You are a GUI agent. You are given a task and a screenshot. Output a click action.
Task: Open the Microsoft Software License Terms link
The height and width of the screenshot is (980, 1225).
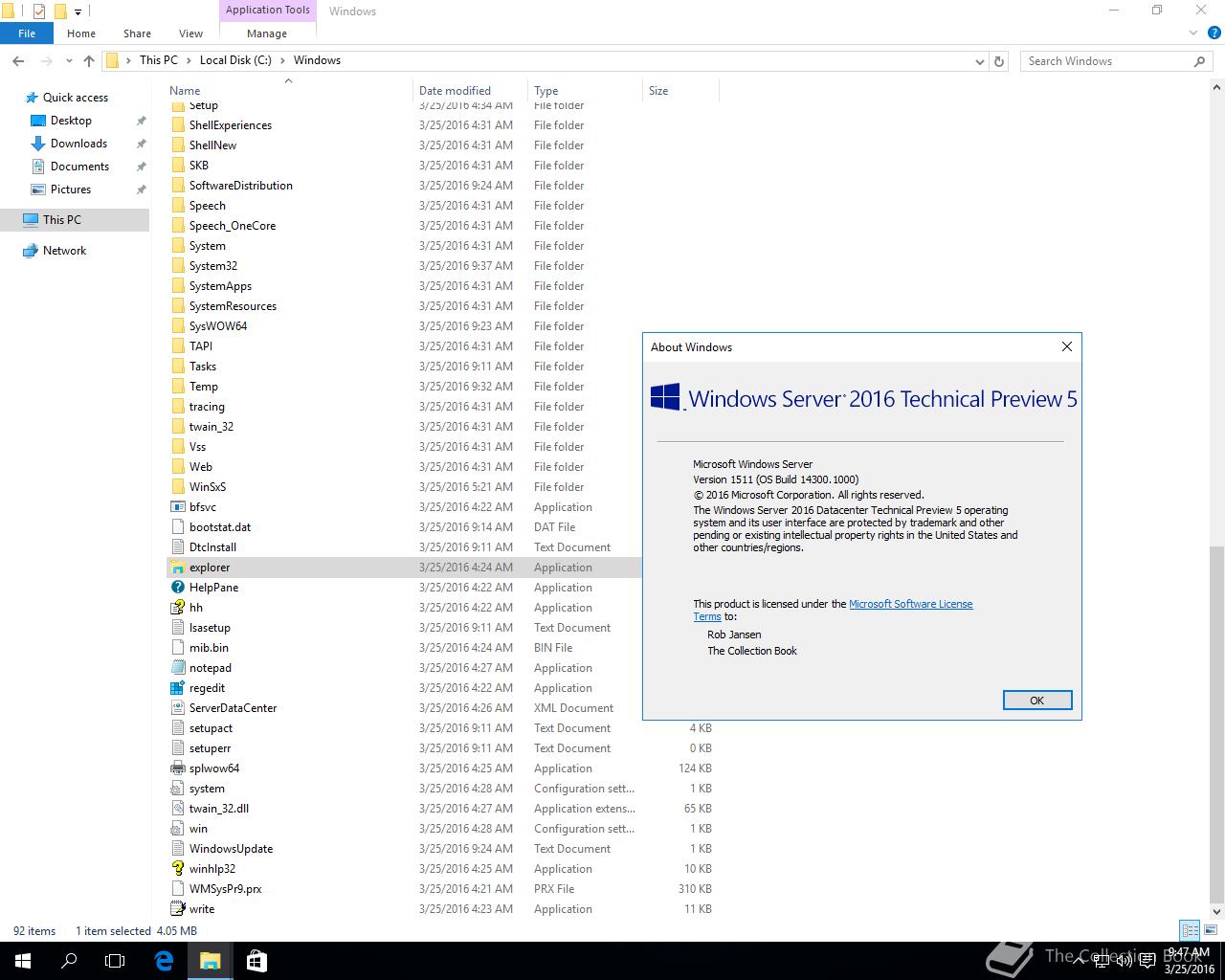coord(910,604)
